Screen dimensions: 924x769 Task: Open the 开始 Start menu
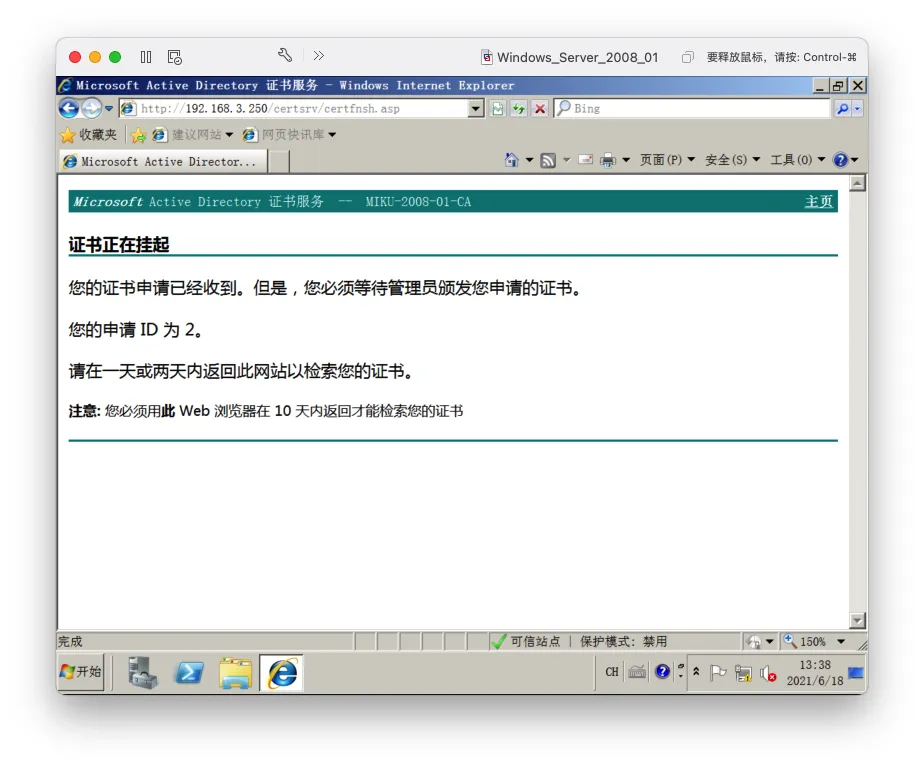[x=81, y=672]
